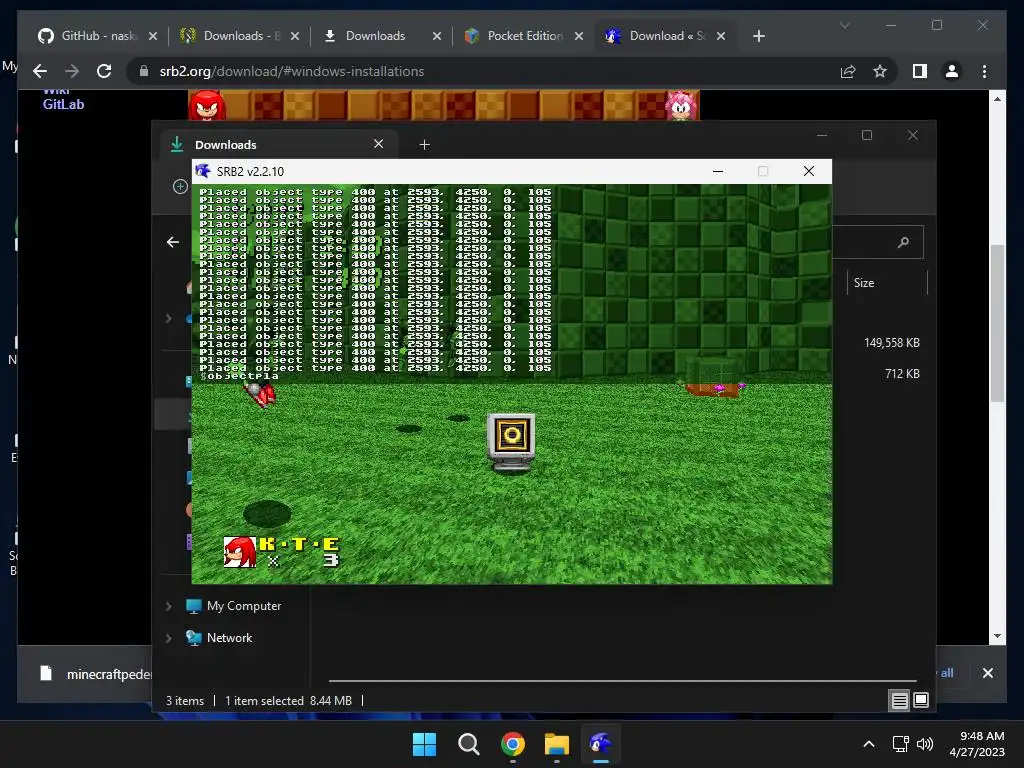
Task: Switch to SRB2 from the taskbar
Action: pyautogui.click(x=600, y=744)
